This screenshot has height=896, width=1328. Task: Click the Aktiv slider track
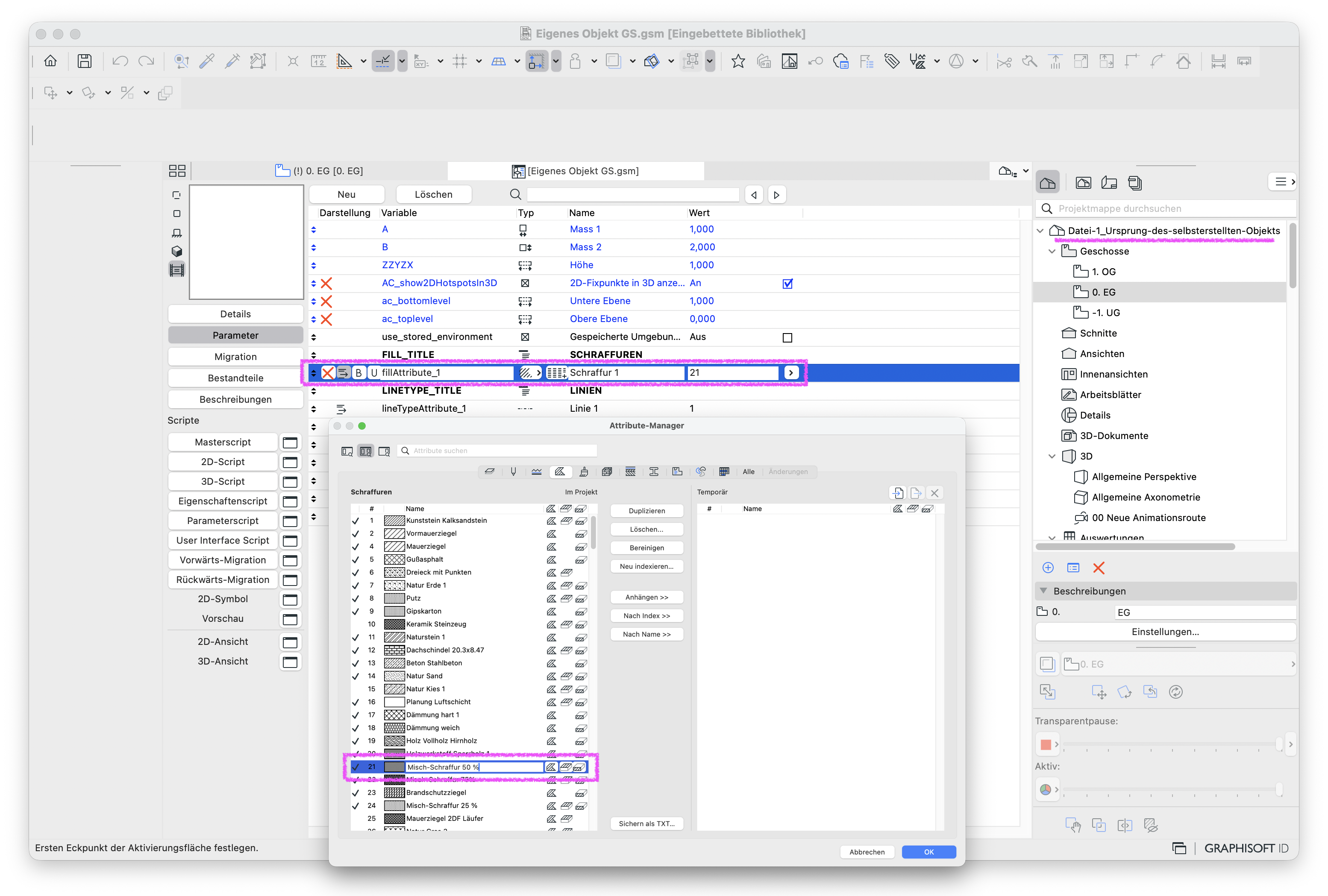pos(1172,789)
